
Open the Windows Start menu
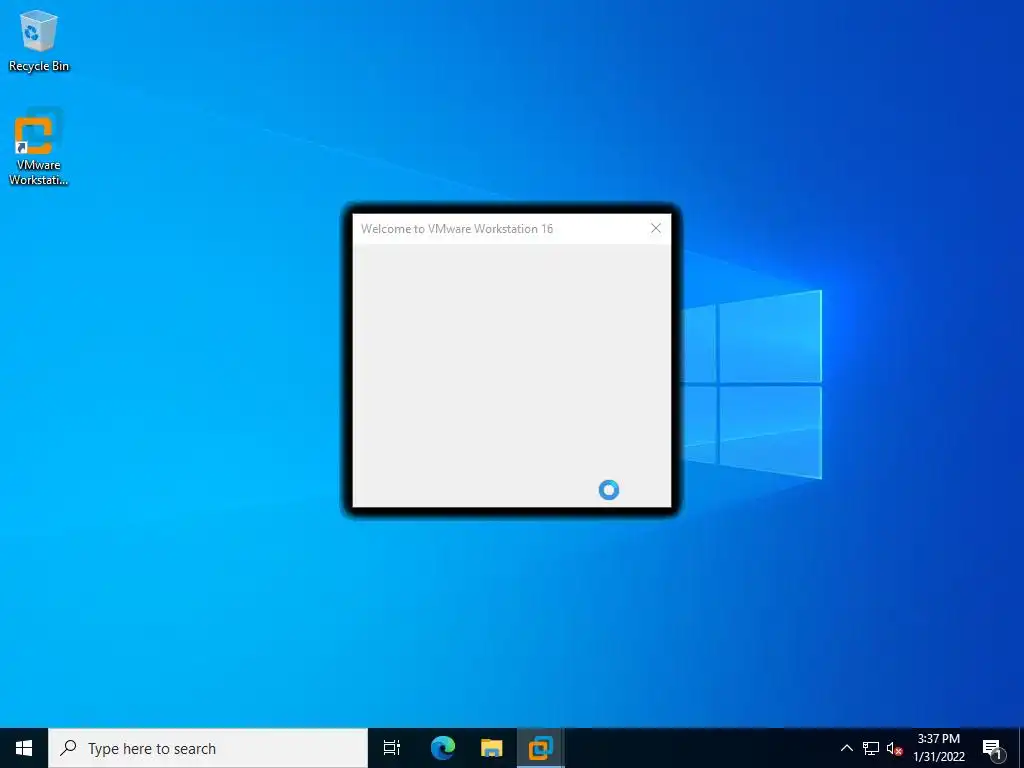(x=24, y=748)
